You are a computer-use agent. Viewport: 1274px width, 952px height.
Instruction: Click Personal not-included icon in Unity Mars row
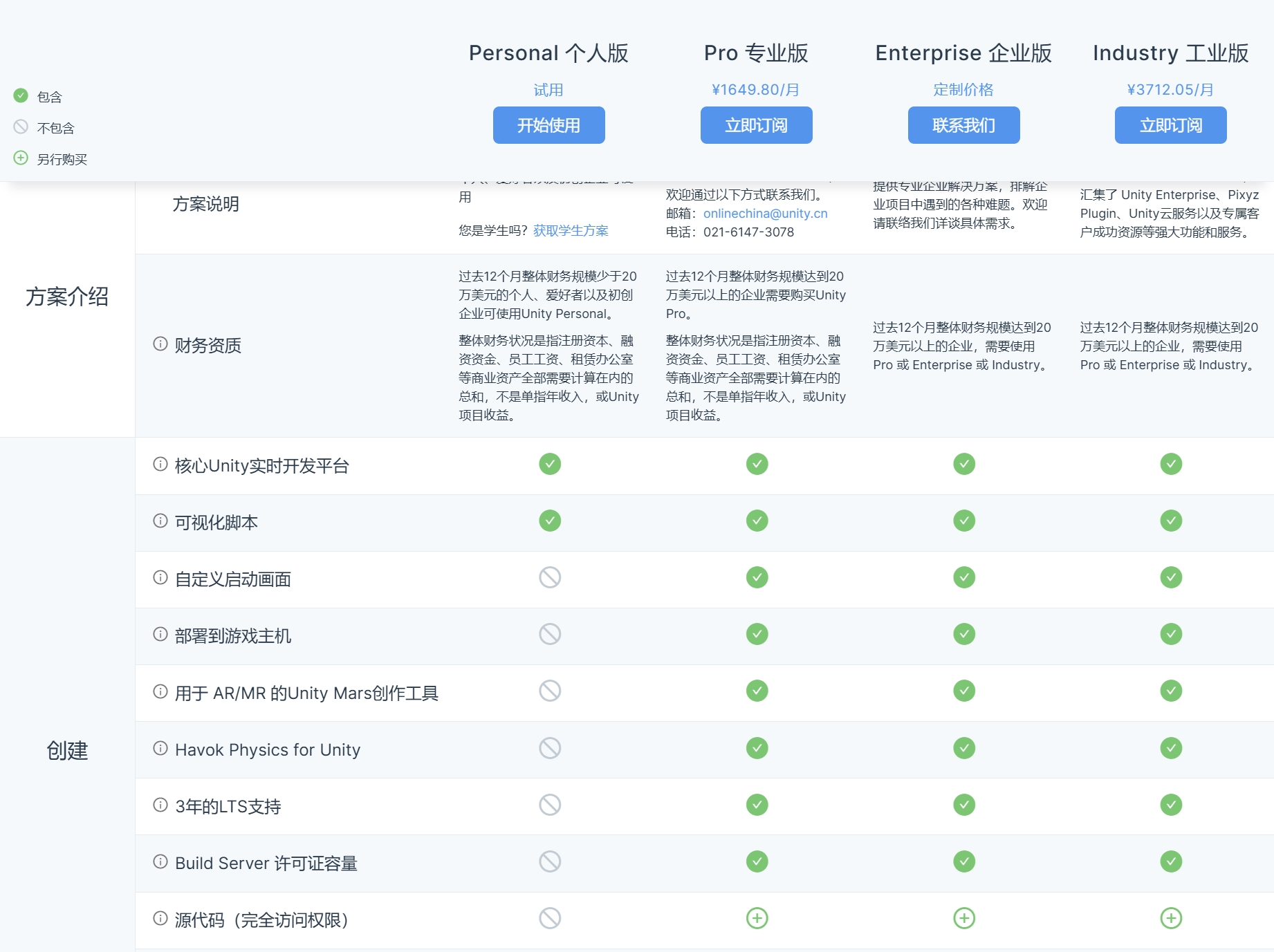pos(550,691)
